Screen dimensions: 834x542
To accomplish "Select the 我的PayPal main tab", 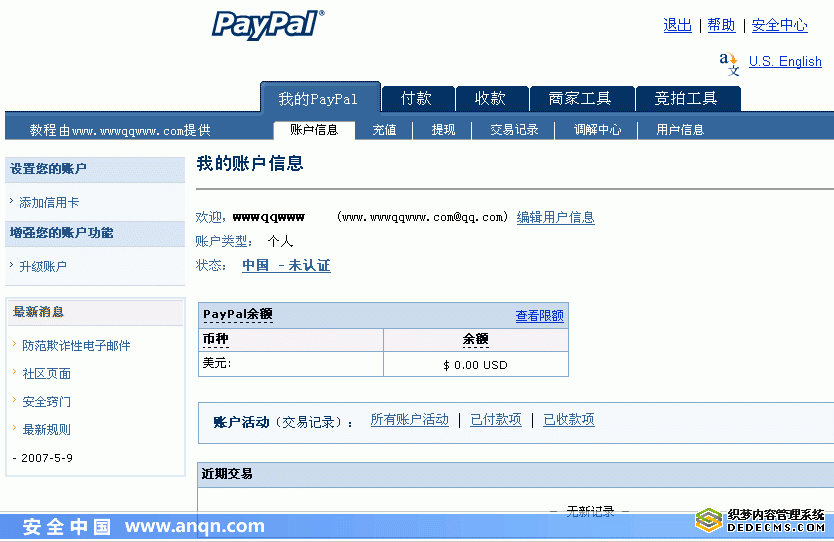I will pyautogui.click(x=320, y=97).
